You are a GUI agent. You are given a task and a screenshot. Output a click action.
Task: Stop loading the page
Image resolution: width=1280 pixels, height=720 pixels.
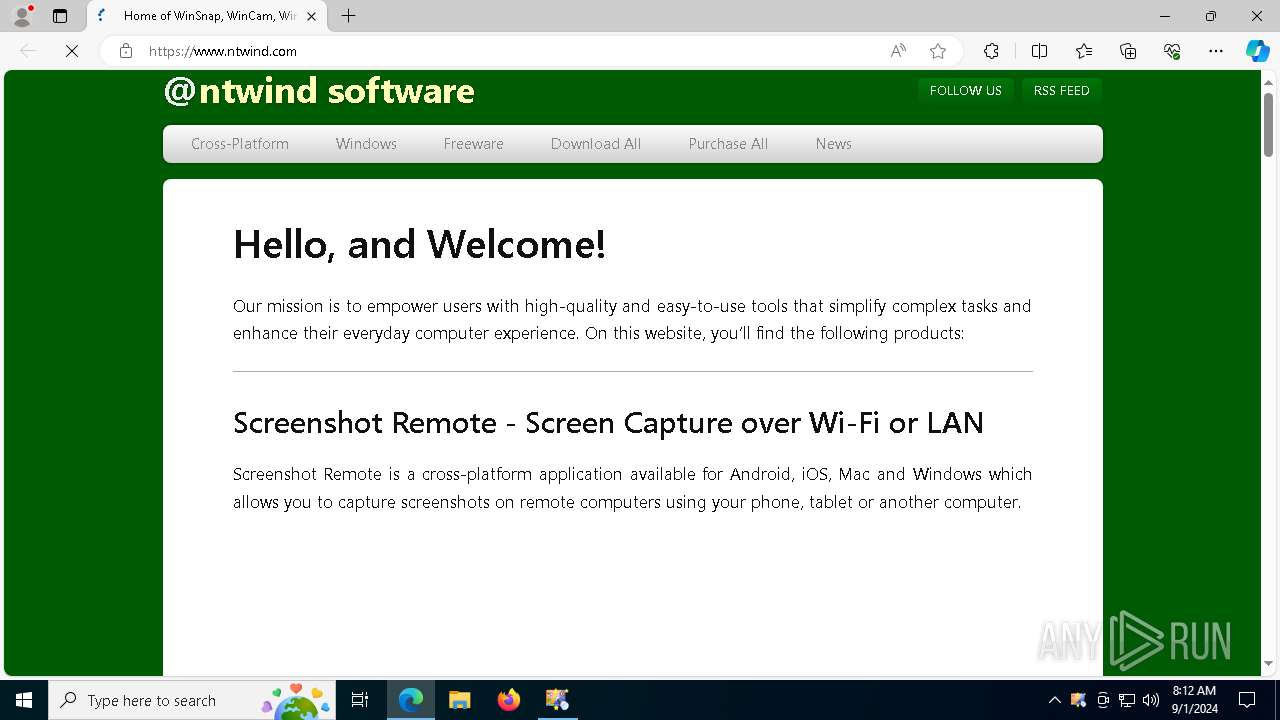pos(72,51)
